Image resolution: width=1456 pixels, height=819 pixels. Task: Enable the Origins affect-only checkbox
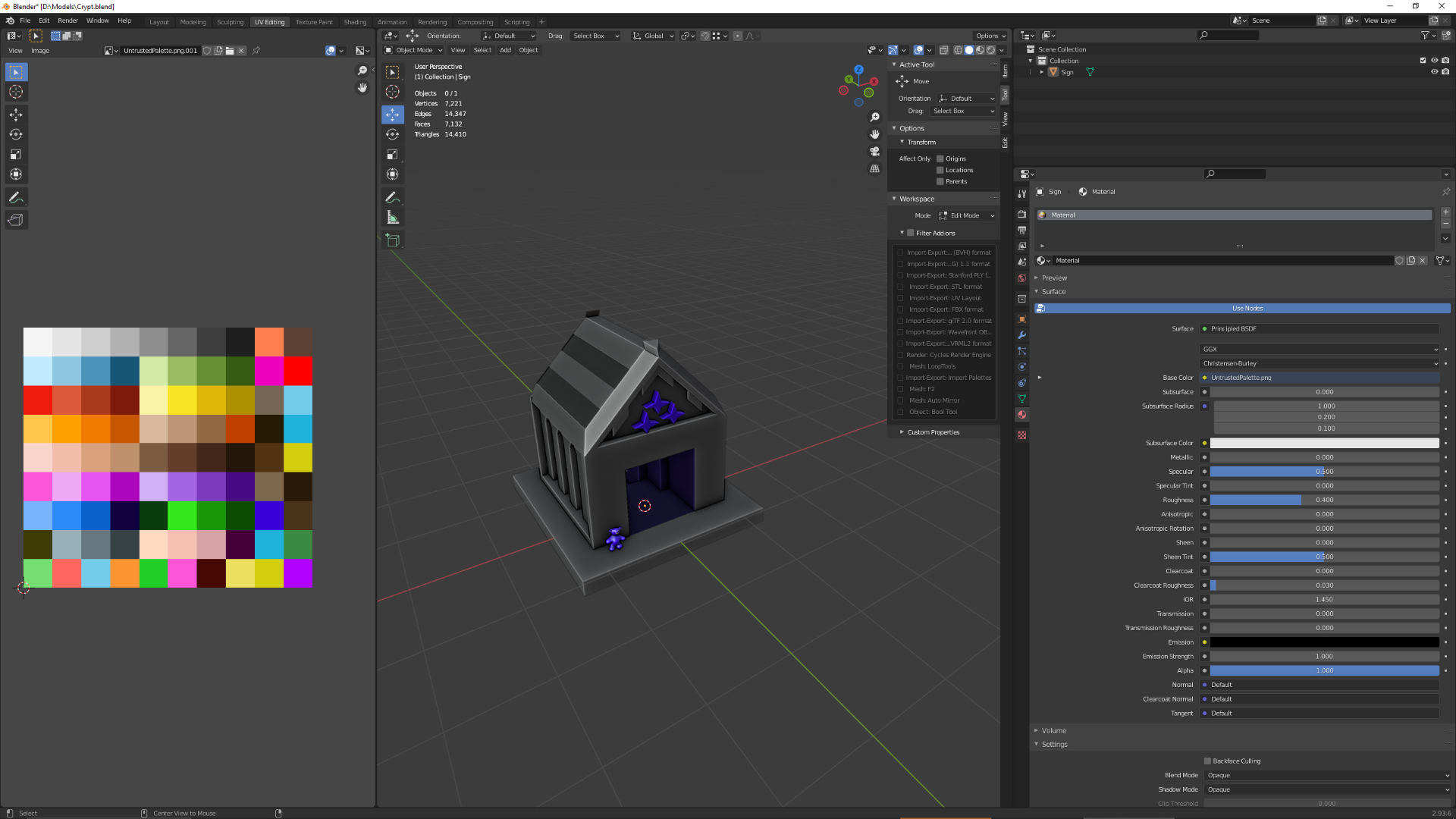[x=940, y=158]
